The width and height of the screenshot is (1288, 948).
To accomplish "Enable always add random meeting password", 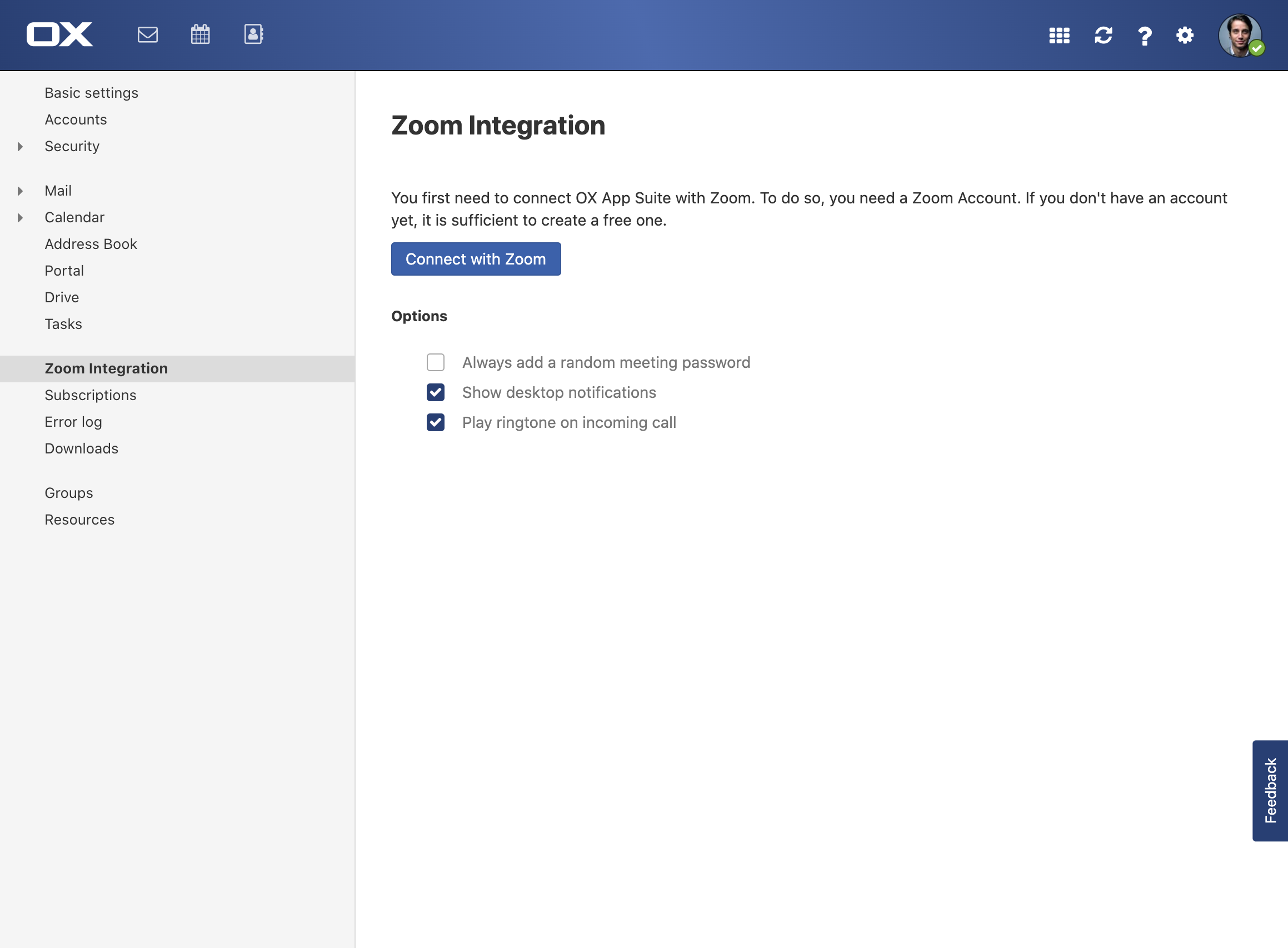I will (x=436, y=363).
